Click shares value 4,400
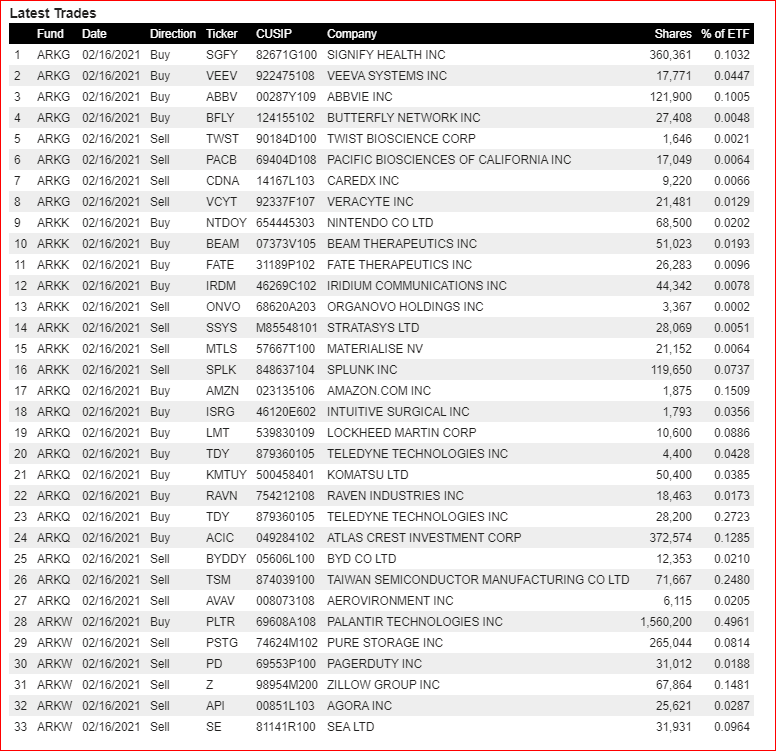Viewport: 776px width, 751px height. click(677, 454)
